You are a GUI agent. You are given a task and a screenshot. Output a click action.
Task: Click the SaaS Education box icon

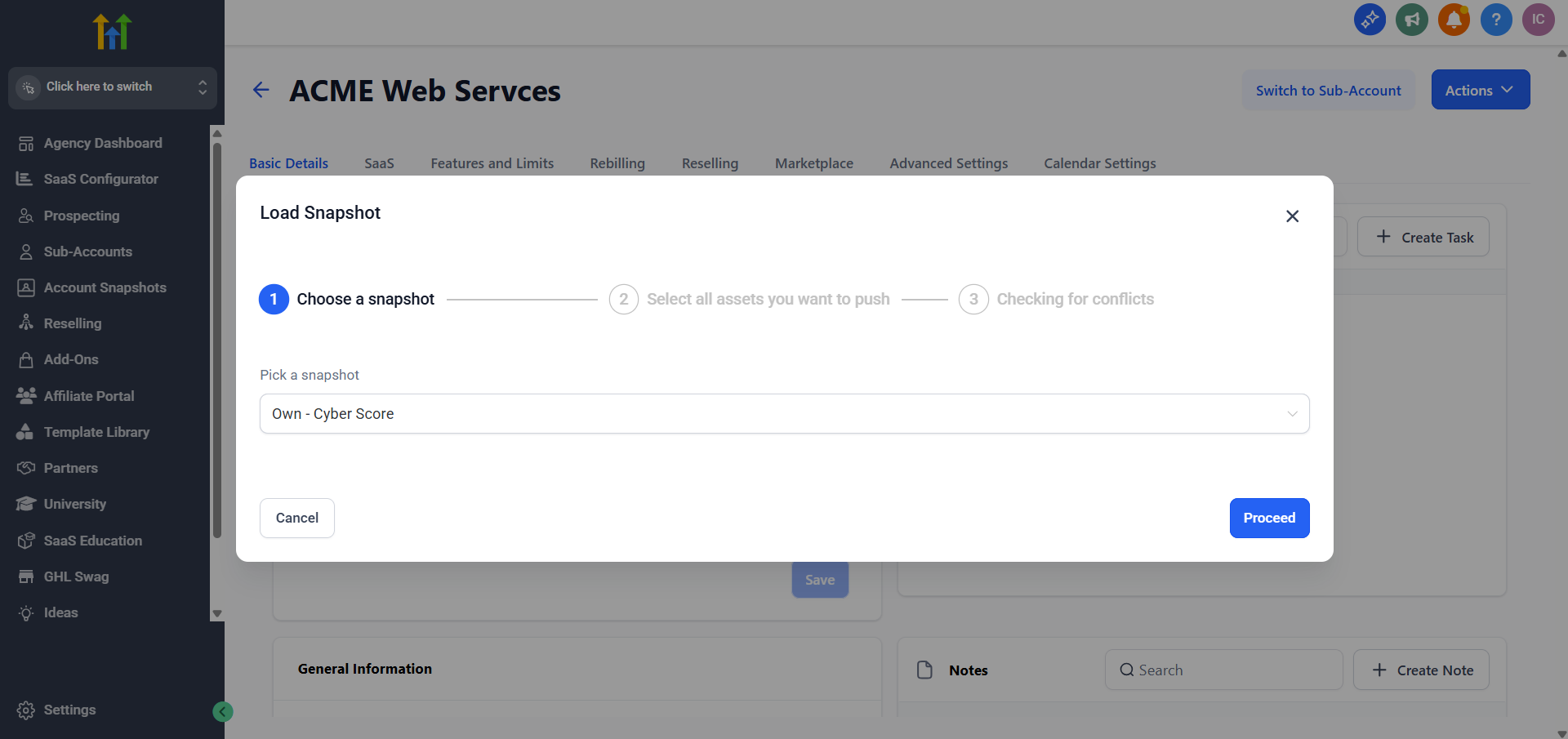pos(26,541)
